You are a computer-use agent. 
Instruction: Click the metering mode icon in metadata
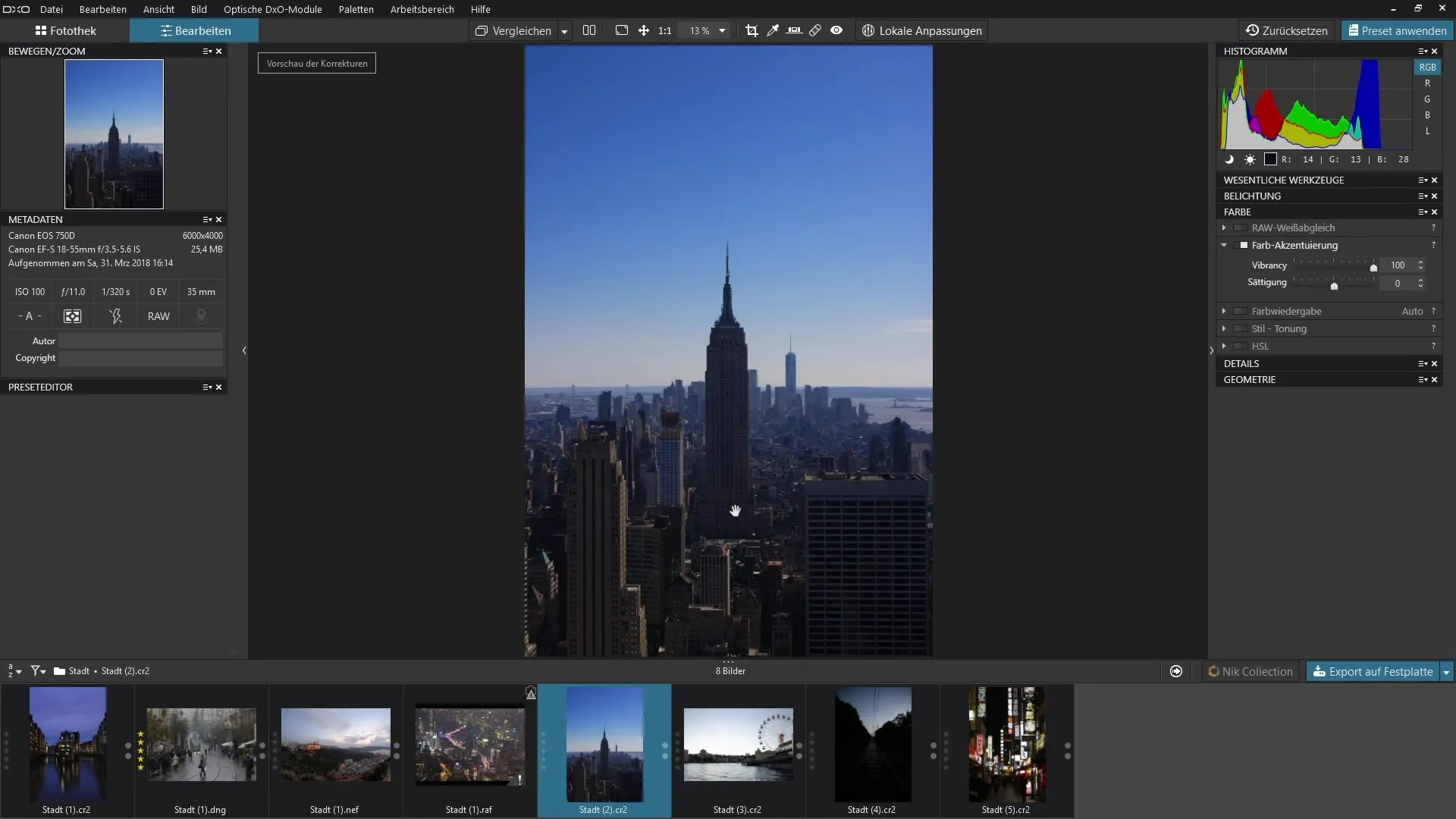click(72, 316)
